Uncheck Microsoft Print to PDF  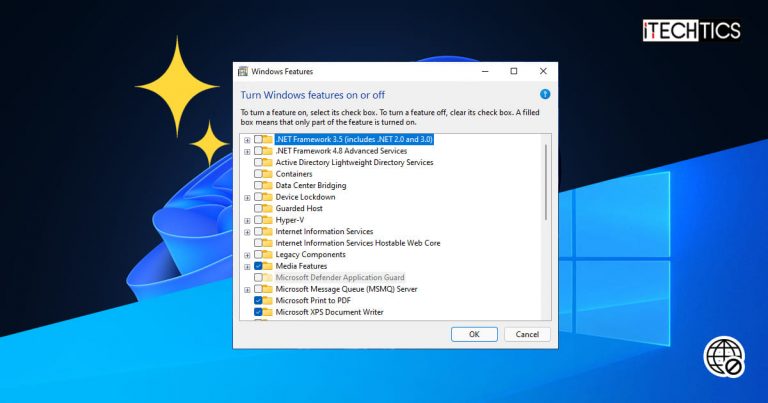[x=258, y=300]
